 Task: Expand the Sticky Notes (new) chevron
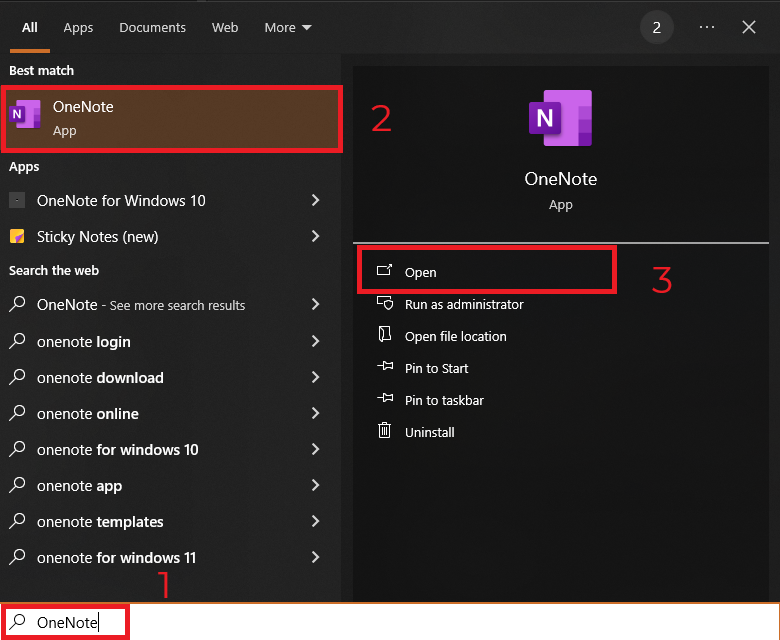[315, 236]
